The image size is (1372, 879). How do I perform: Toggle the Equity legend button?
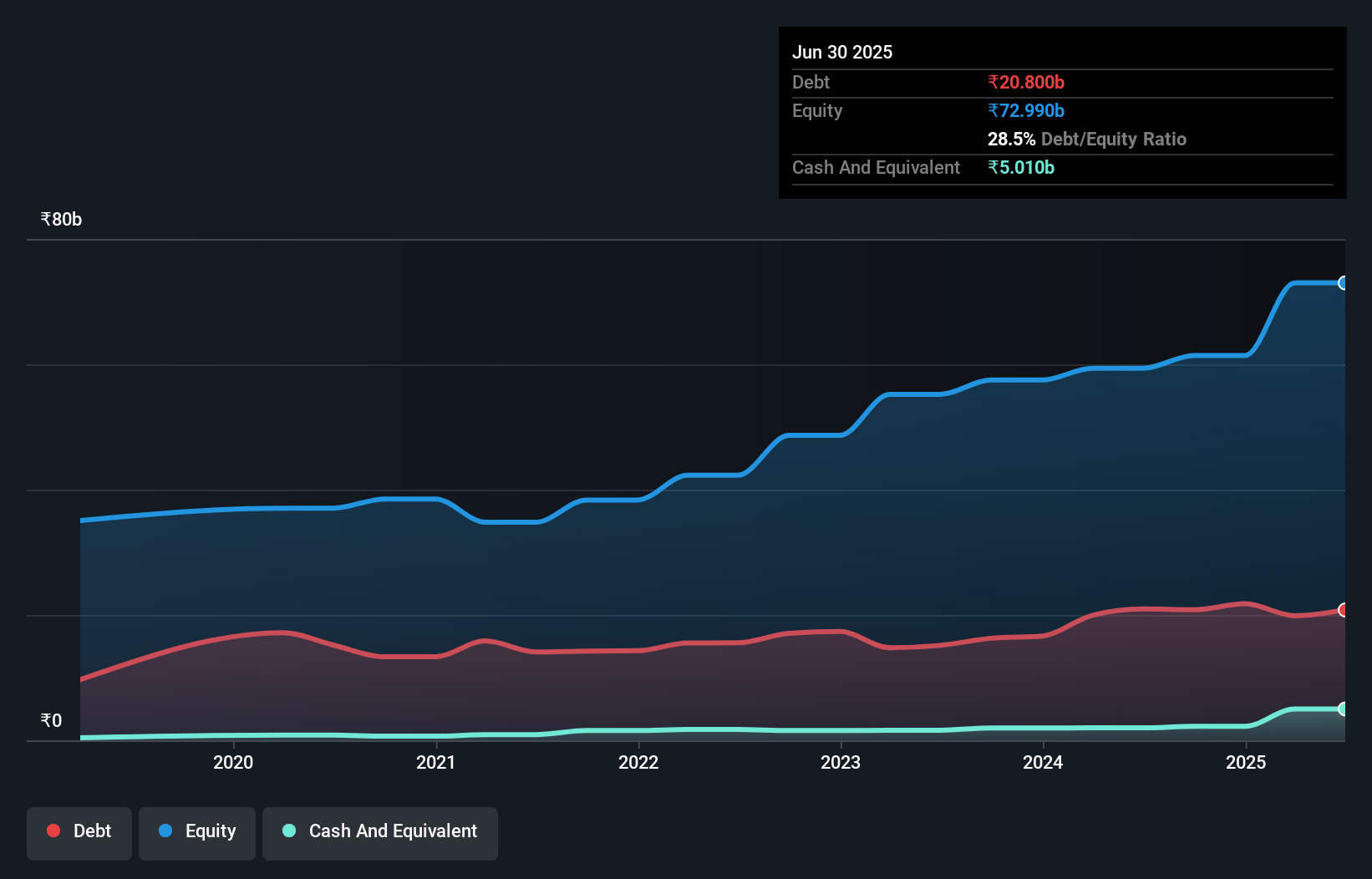click(x=197, y=833)
